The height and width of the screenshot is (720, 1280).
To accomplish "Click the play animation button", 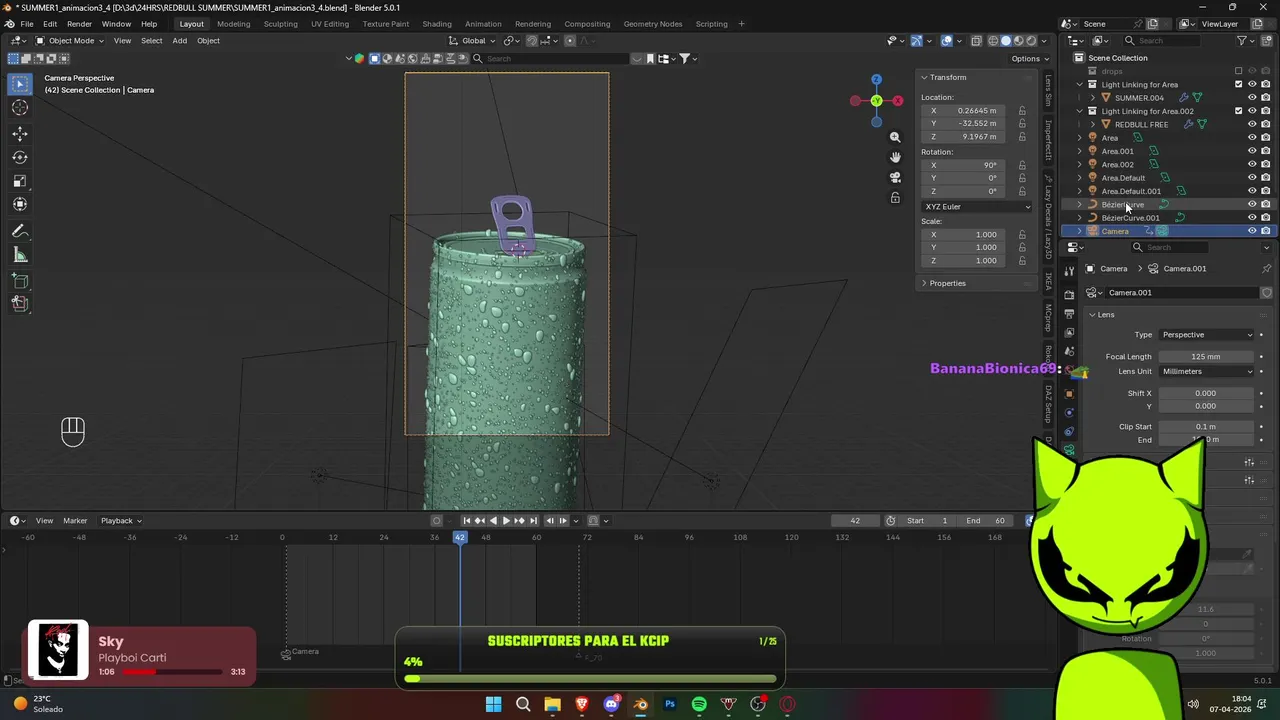I will click(x=506, y=520).
